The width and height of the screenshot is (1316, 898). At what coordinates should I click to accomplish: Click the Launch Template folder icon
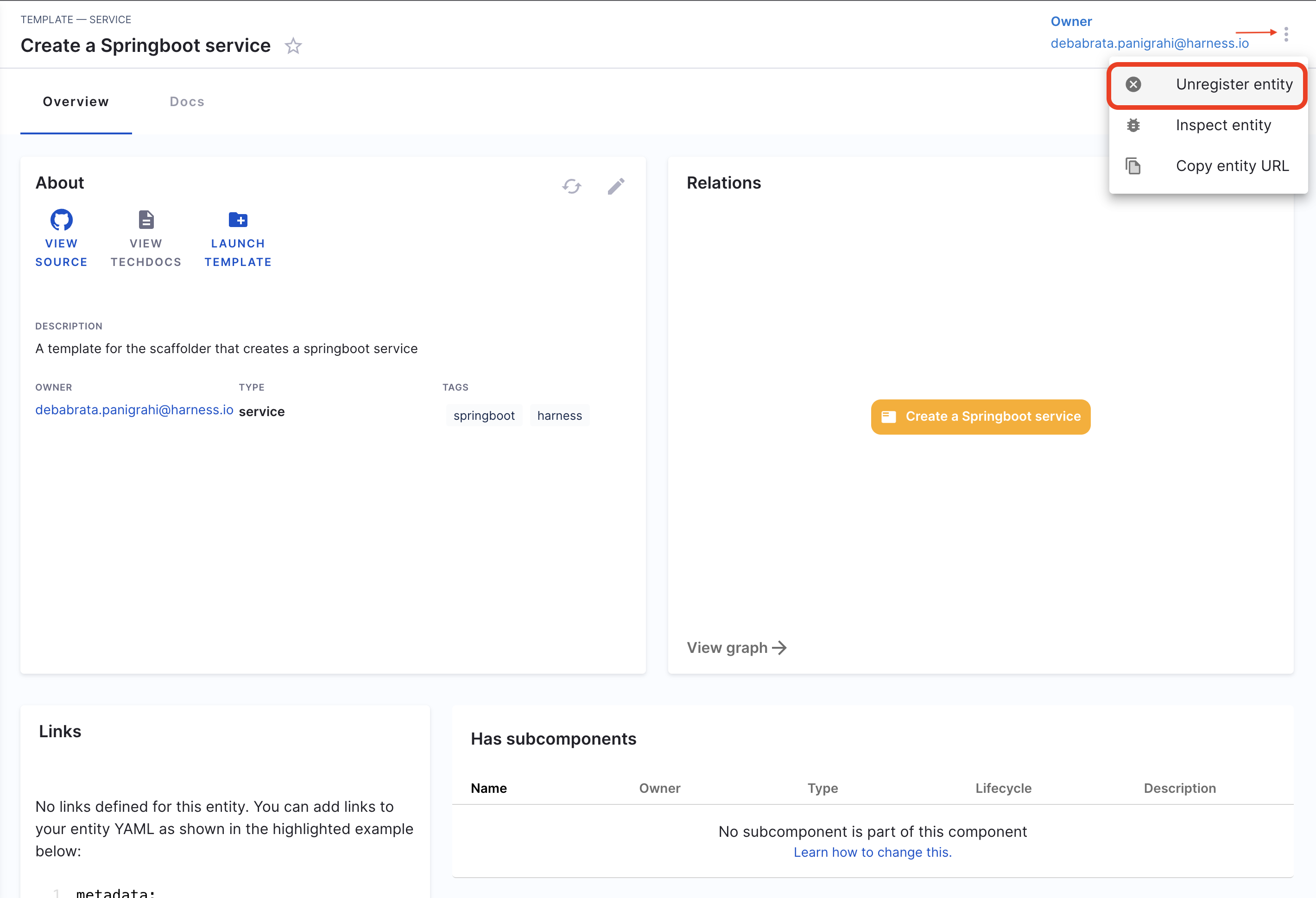(x=238, y=220)
